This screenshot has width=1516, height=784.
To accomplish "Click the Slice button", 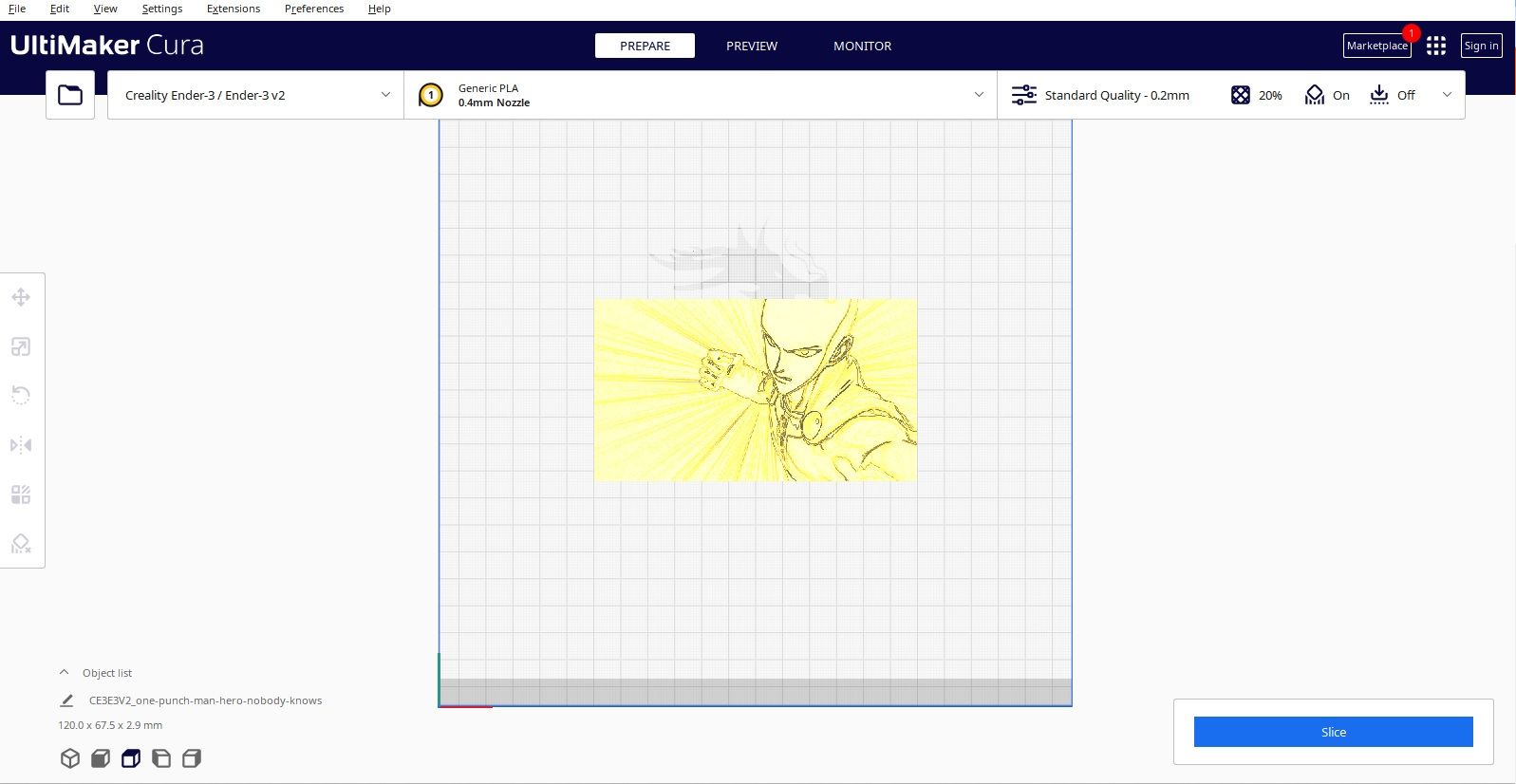I will (1334, 732).
